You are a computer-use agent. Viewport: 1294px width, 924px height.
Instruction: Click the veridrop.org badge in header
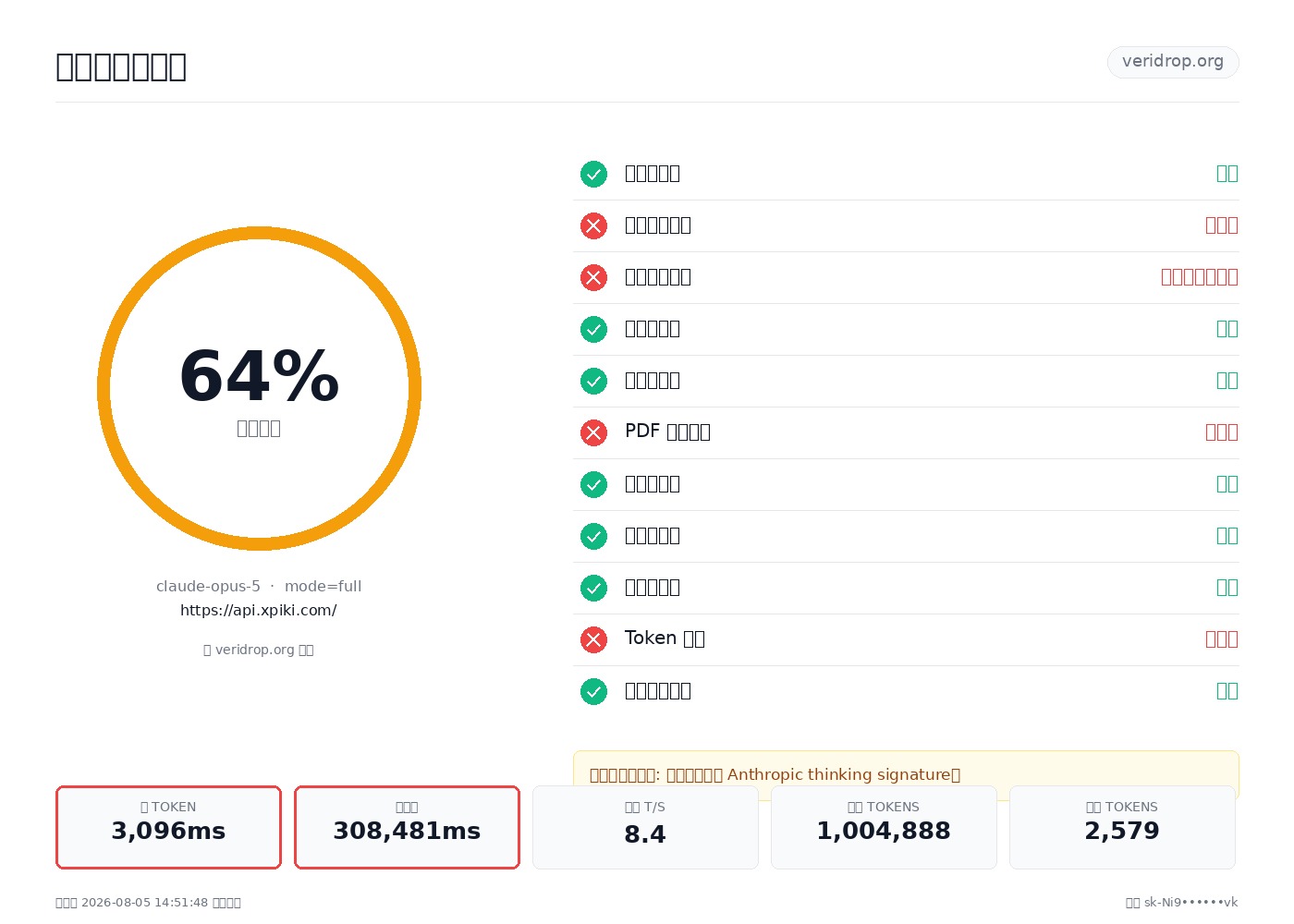click(x=1173, y=62)
